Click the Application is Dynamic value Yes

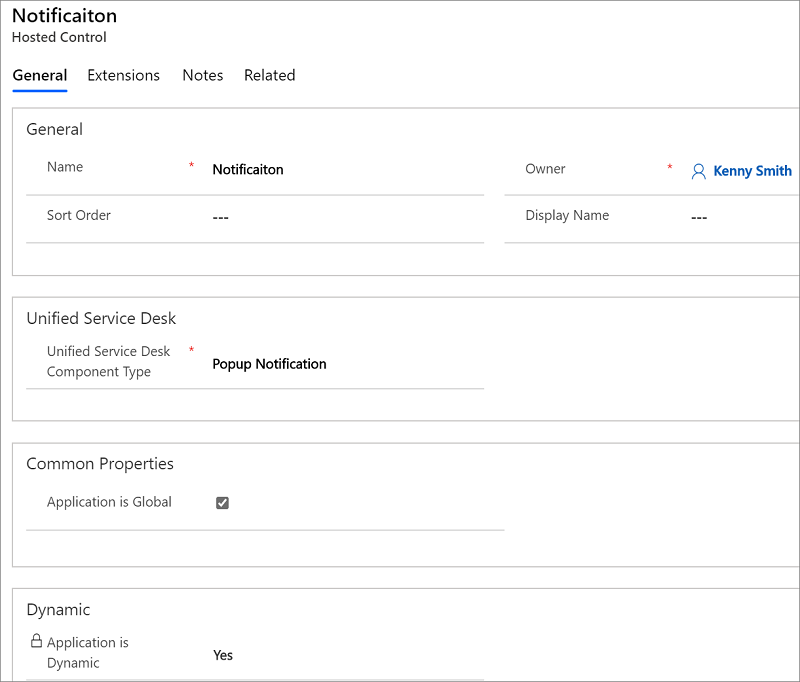pyautogui.click(x=223, y=655)
